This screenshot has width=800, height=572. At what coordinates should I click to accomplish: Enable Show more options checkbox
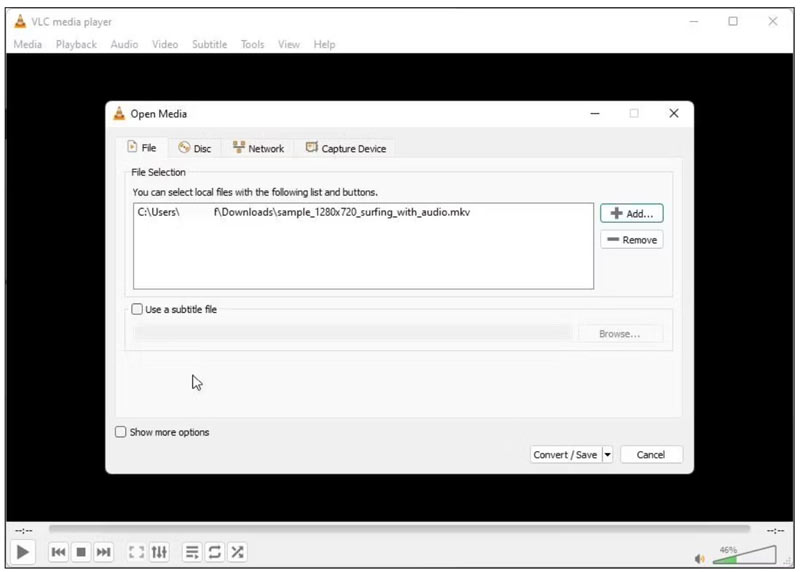(120, 432)
